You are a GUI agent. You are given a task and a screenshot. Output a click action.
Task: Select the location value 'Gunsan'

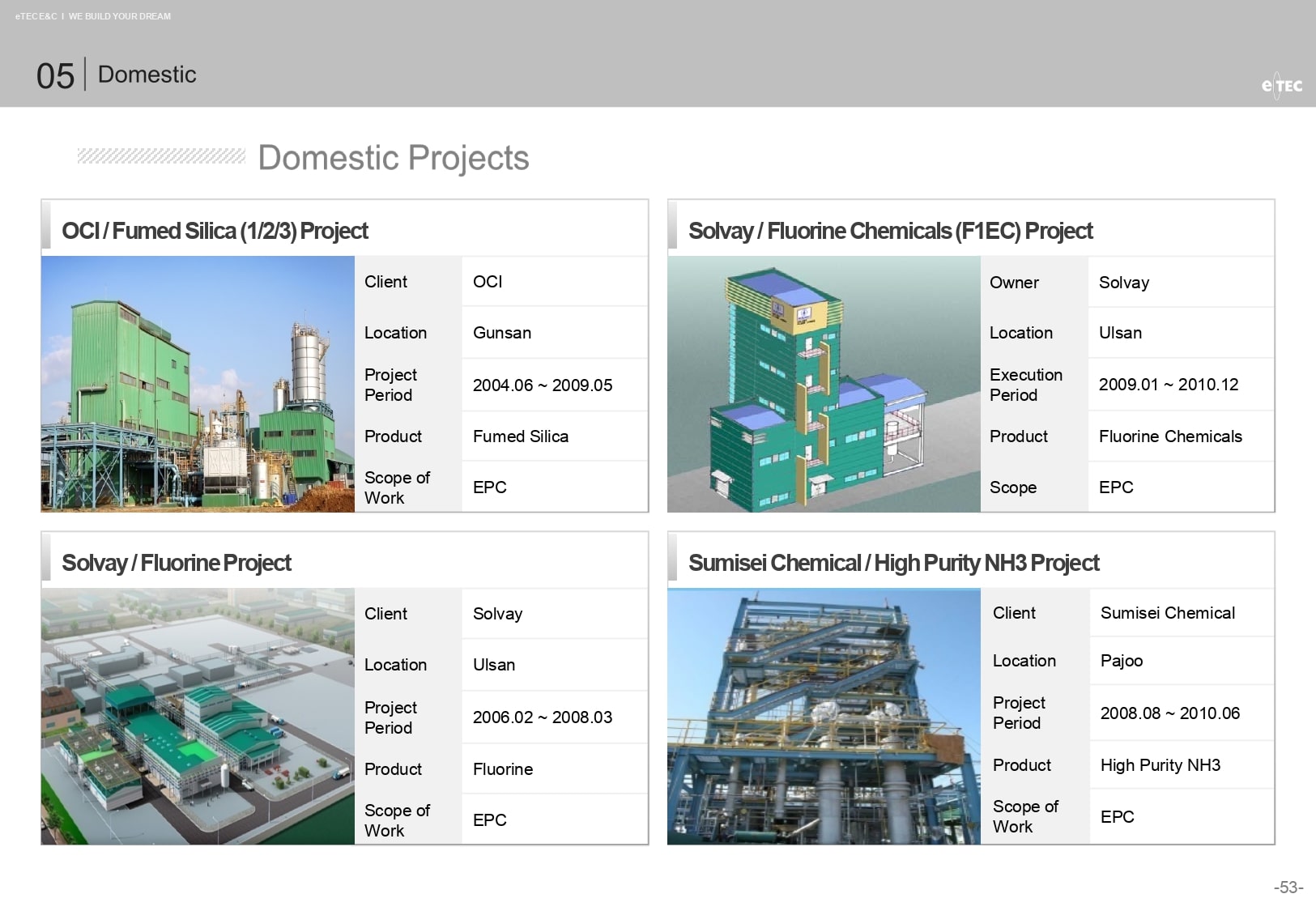tap(502, 333)
